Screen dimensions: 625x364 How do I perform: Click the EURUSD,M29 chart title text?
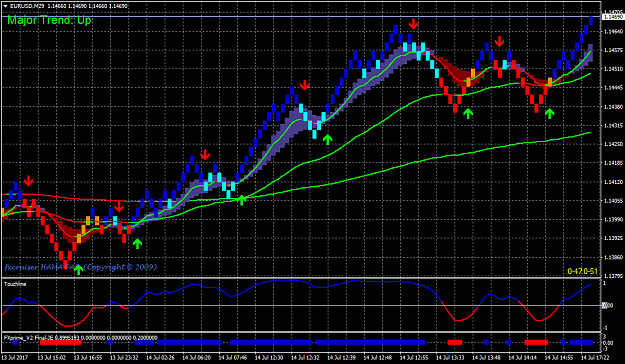click(28, 6)
